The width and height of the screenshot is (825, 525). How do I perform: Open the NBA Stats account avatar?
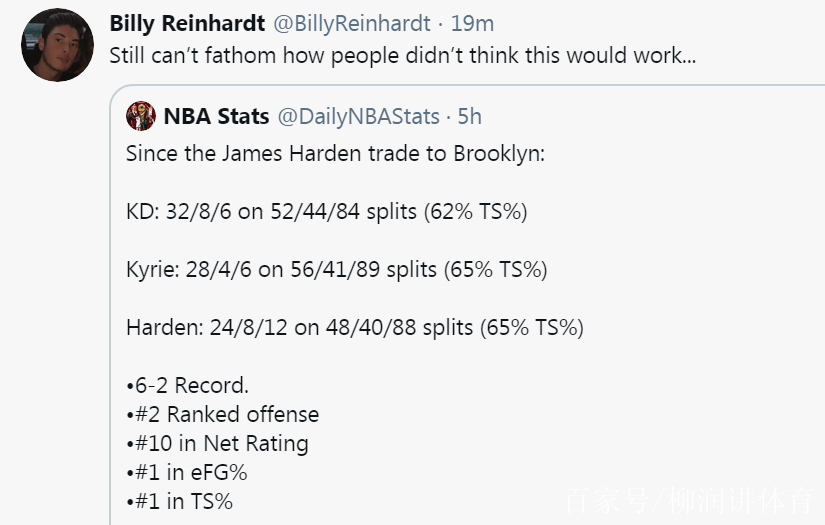coord(141,116)
